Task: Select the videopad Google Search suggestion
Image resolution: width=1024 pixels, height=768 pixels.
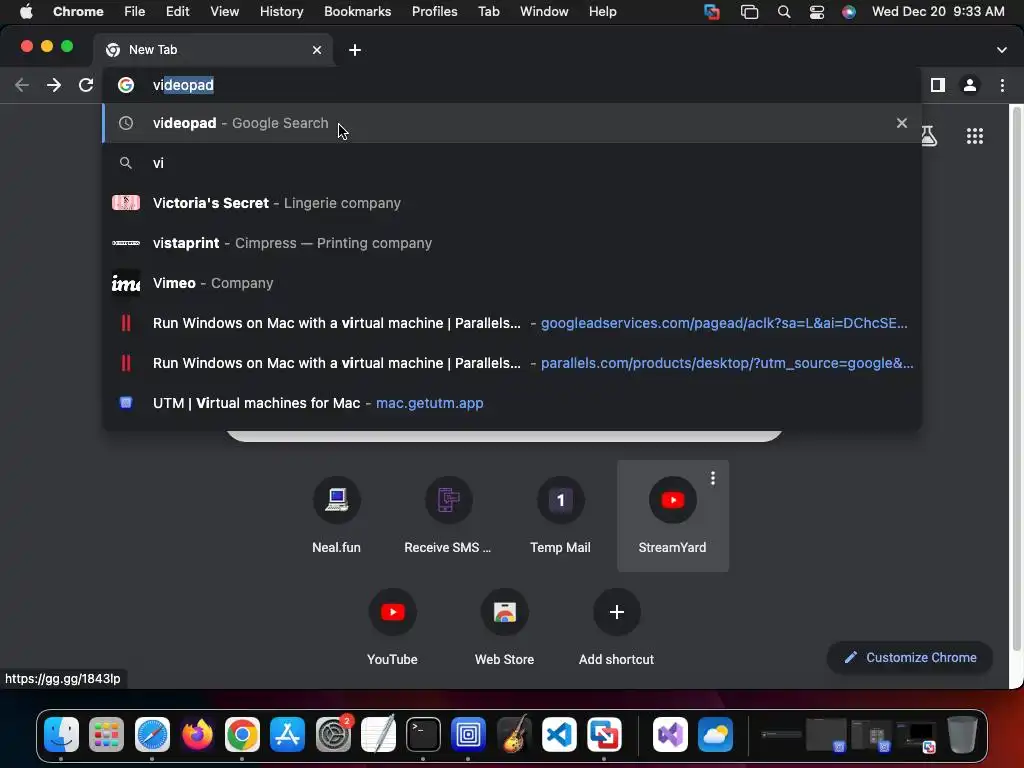Action: 512,123
